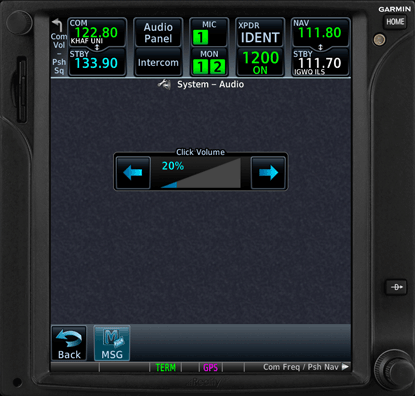Click the Com Freq arrow indicator
The height and width of the screenshot is (396, 415).
(x=345, y=367)
